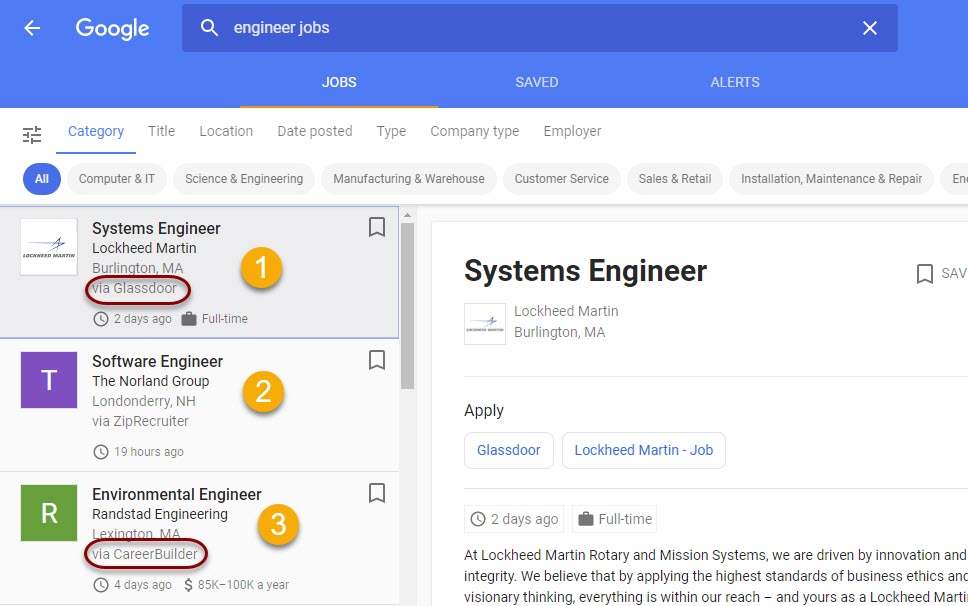Expand the Date posted filter
The image size is (968, 606).
click(x=315, y=131)
